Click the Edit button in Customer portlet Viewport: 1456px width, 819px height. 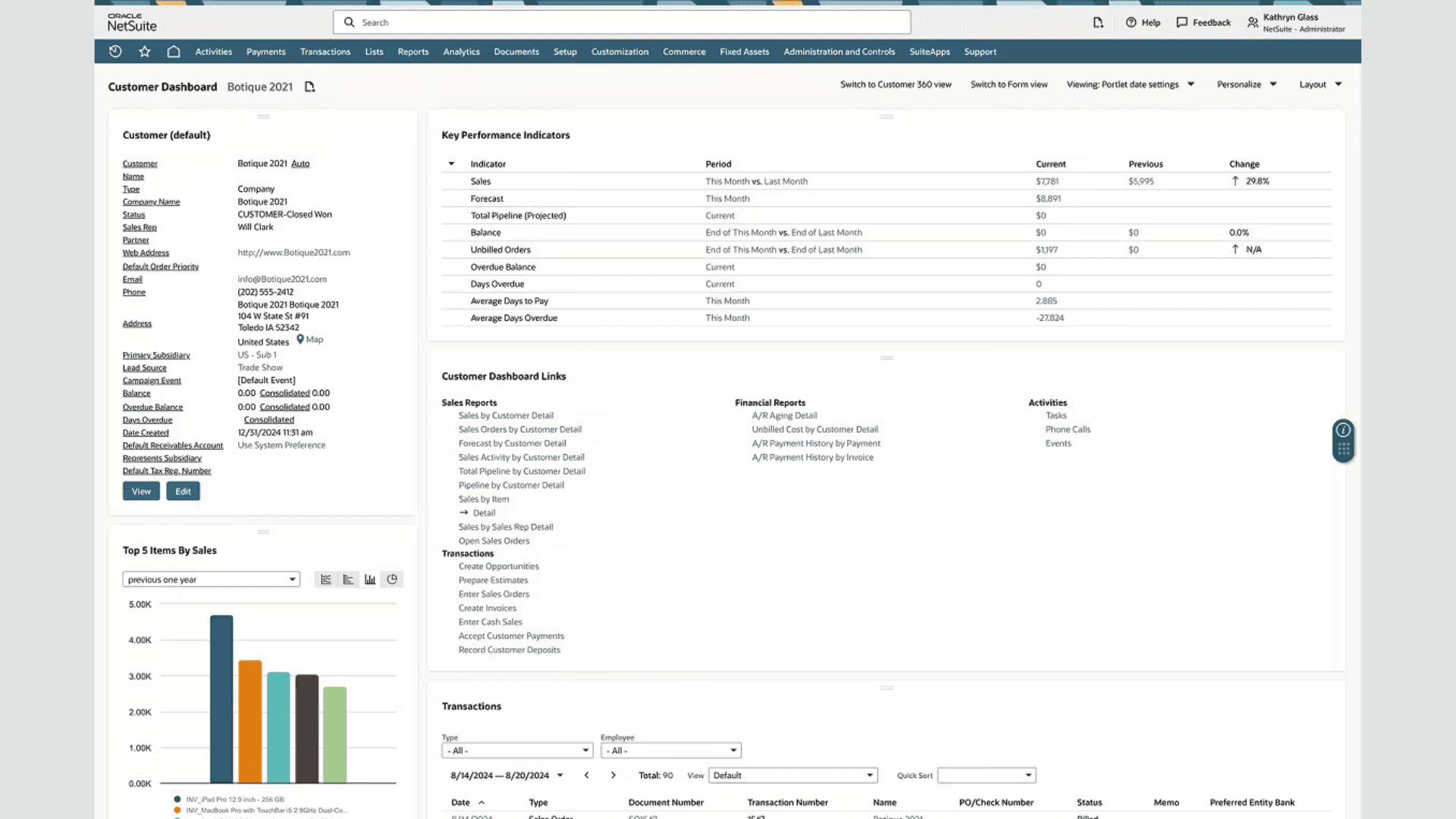point(183,491)
